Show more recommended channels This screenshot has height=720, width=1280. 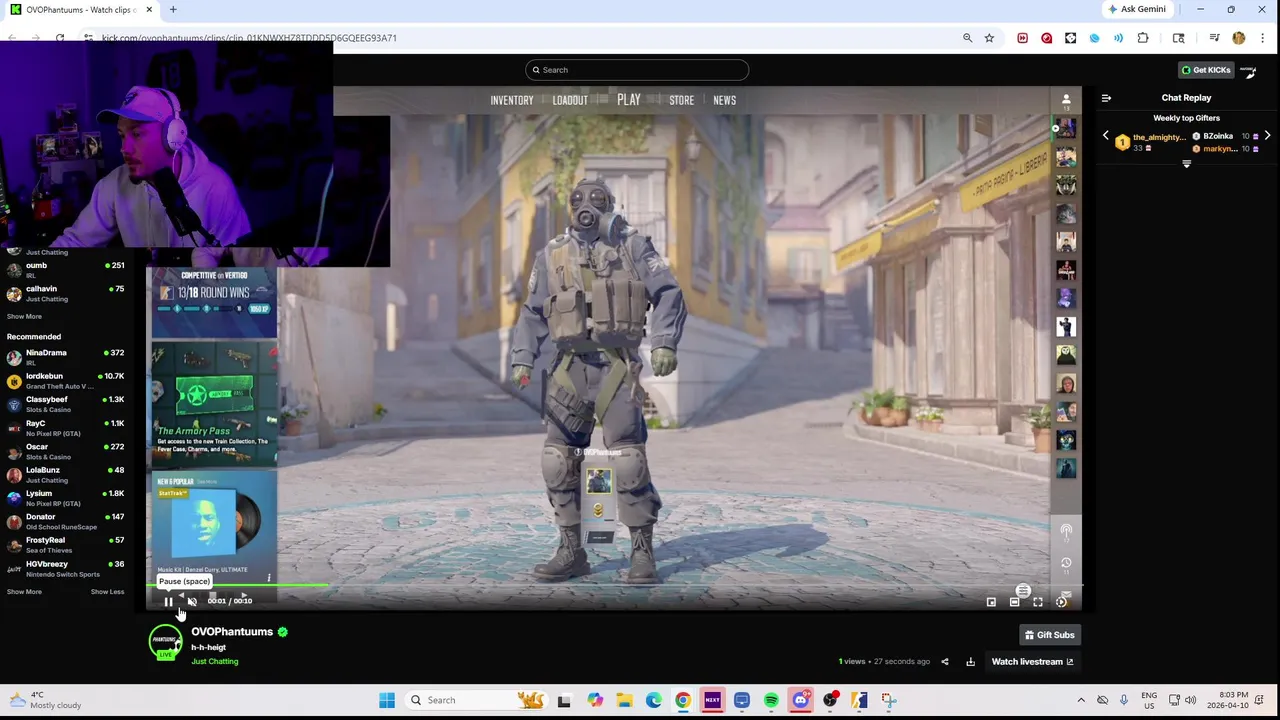(24, 592)
